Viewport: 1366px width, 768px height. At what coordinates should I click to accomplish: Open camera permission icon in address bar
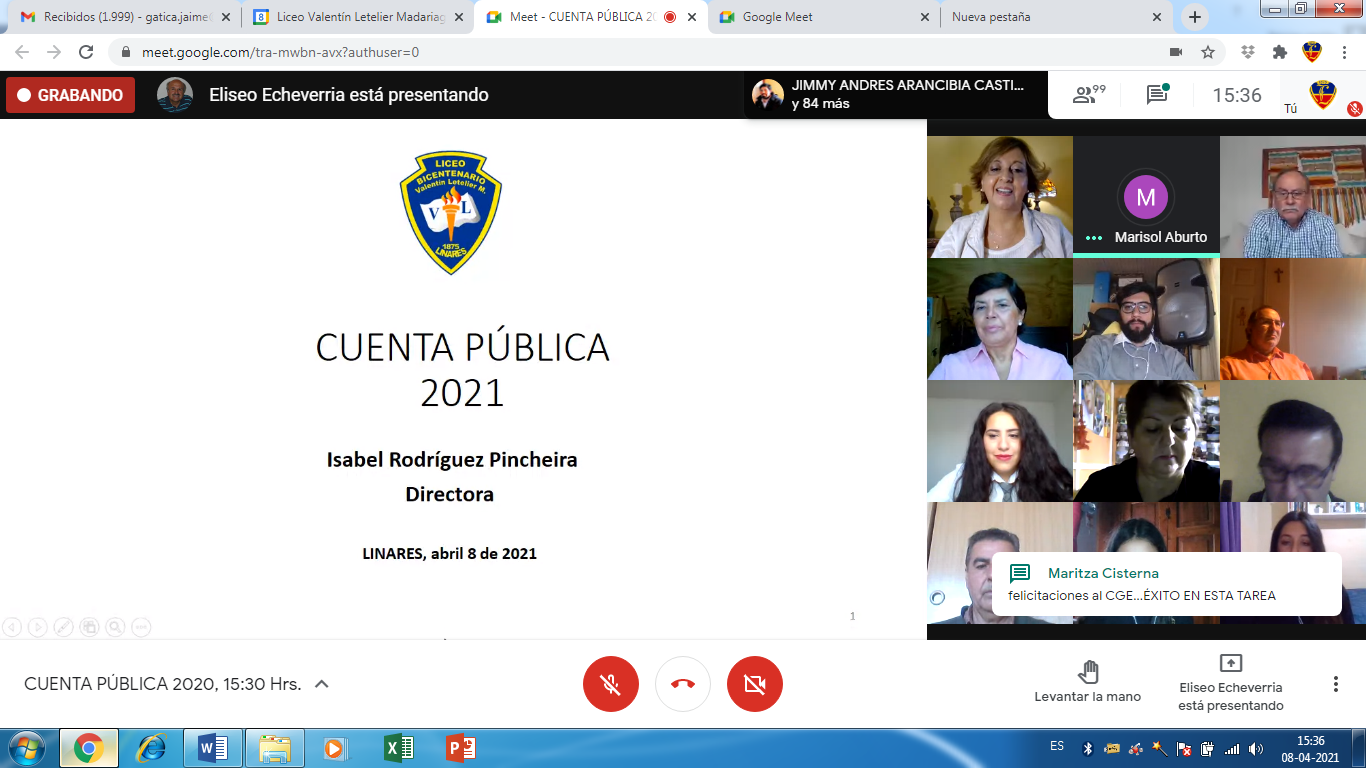1176,52
